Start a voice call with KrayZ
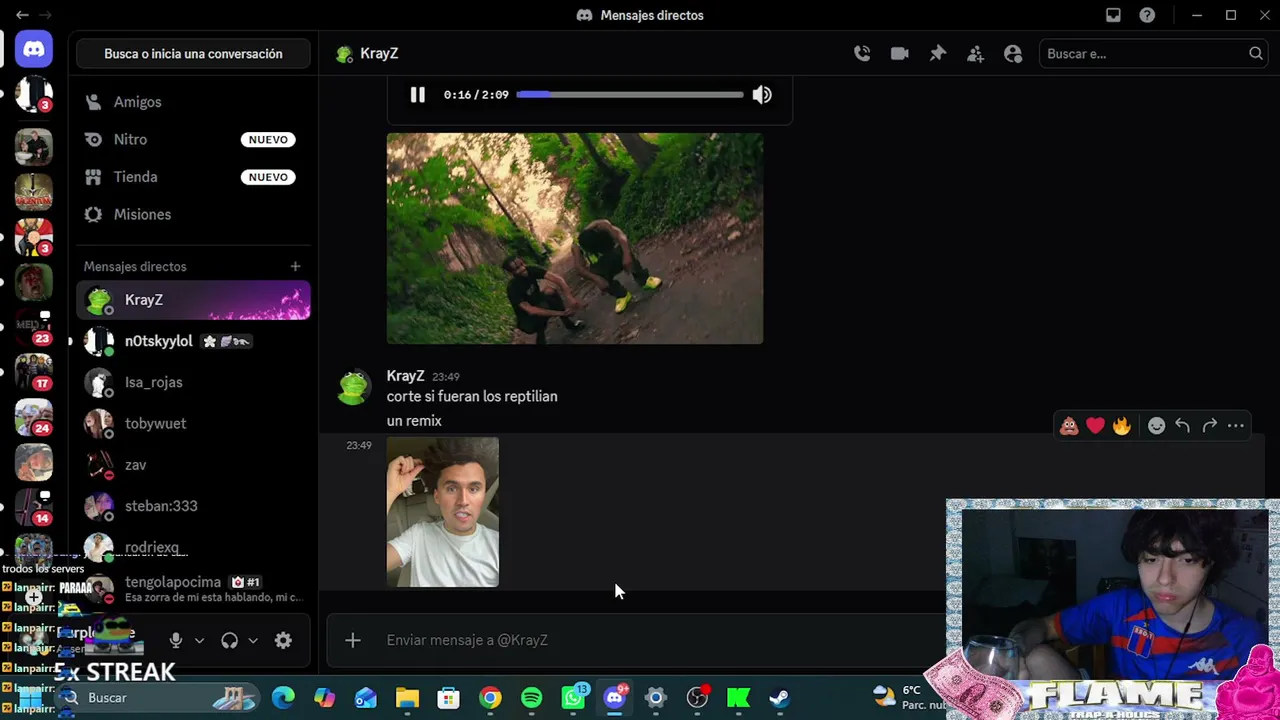This screenshot has width=1280, height=720. [862, 54]
